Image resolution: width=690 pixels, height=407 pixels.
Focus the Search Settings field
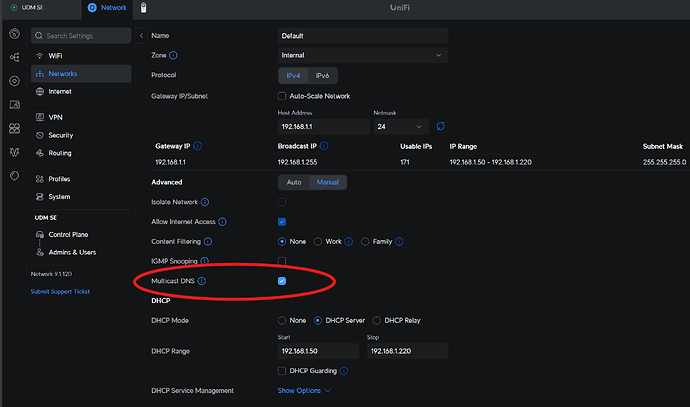[x=81, y=36]
